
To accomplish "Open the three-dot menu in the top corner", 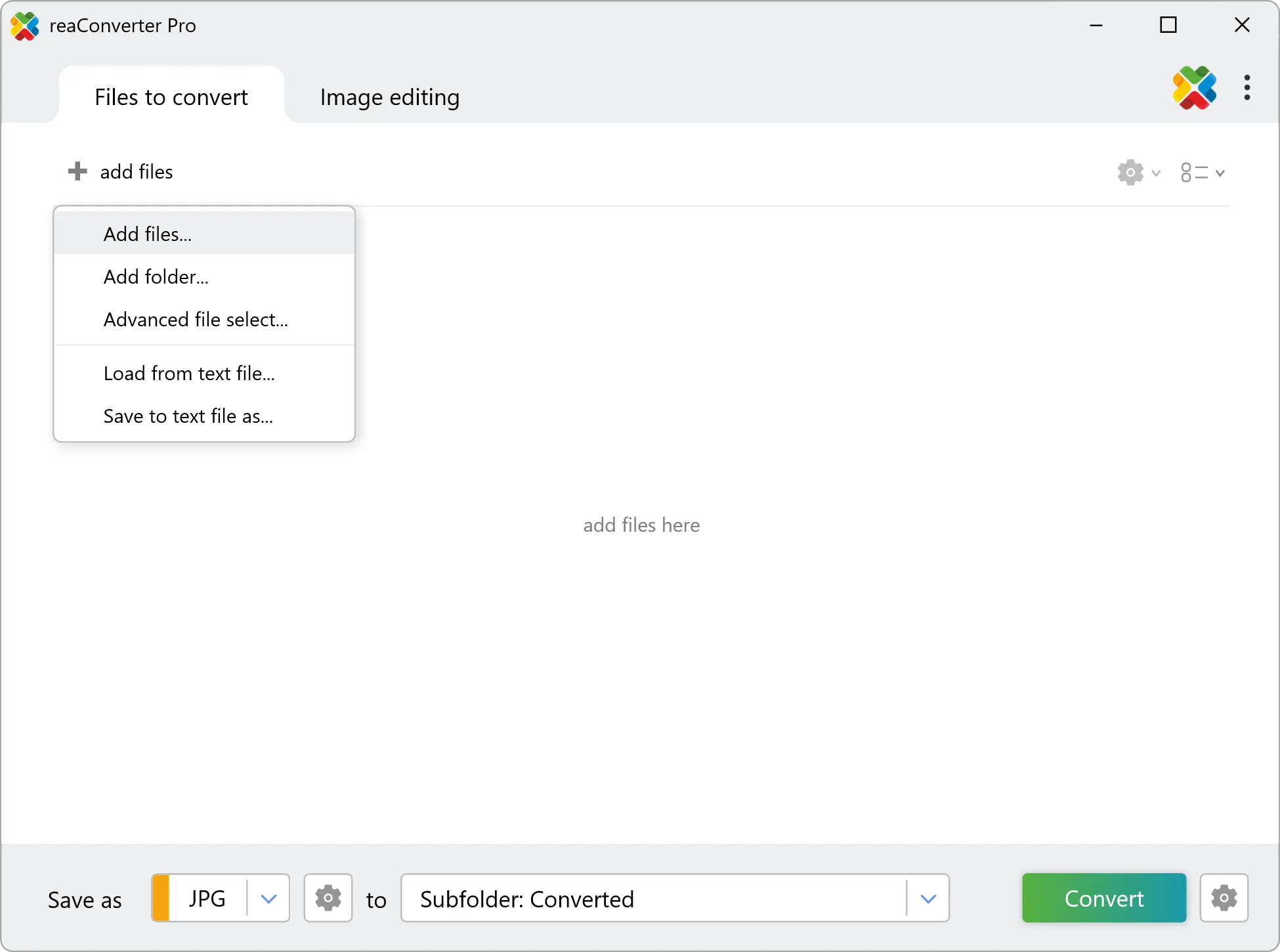I will (1247, 87).
